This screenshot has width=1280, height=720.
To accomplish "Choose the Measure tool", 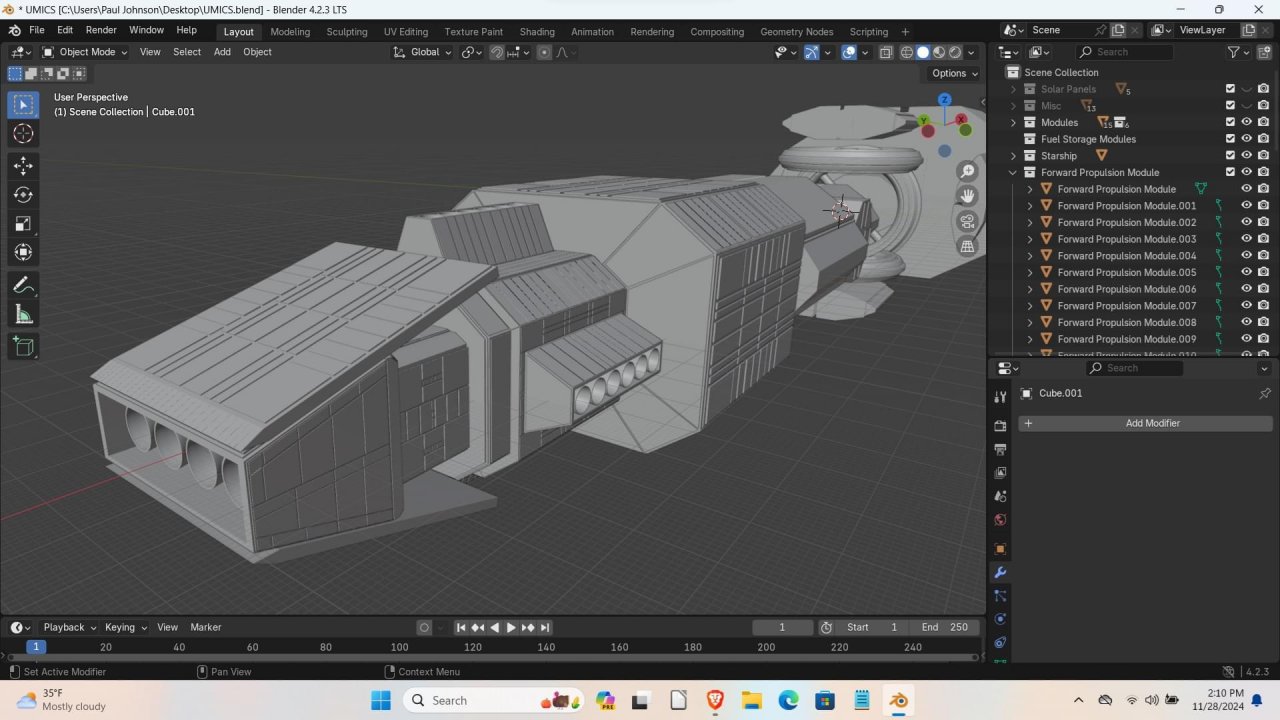I will pyautogui.click(x=23, y=315).
